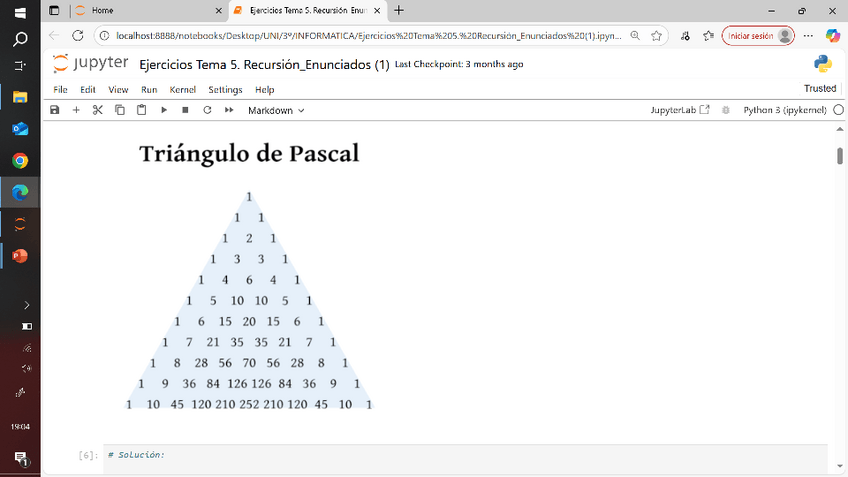Insert a cell below with the plus icon

(x=76, y=110)
